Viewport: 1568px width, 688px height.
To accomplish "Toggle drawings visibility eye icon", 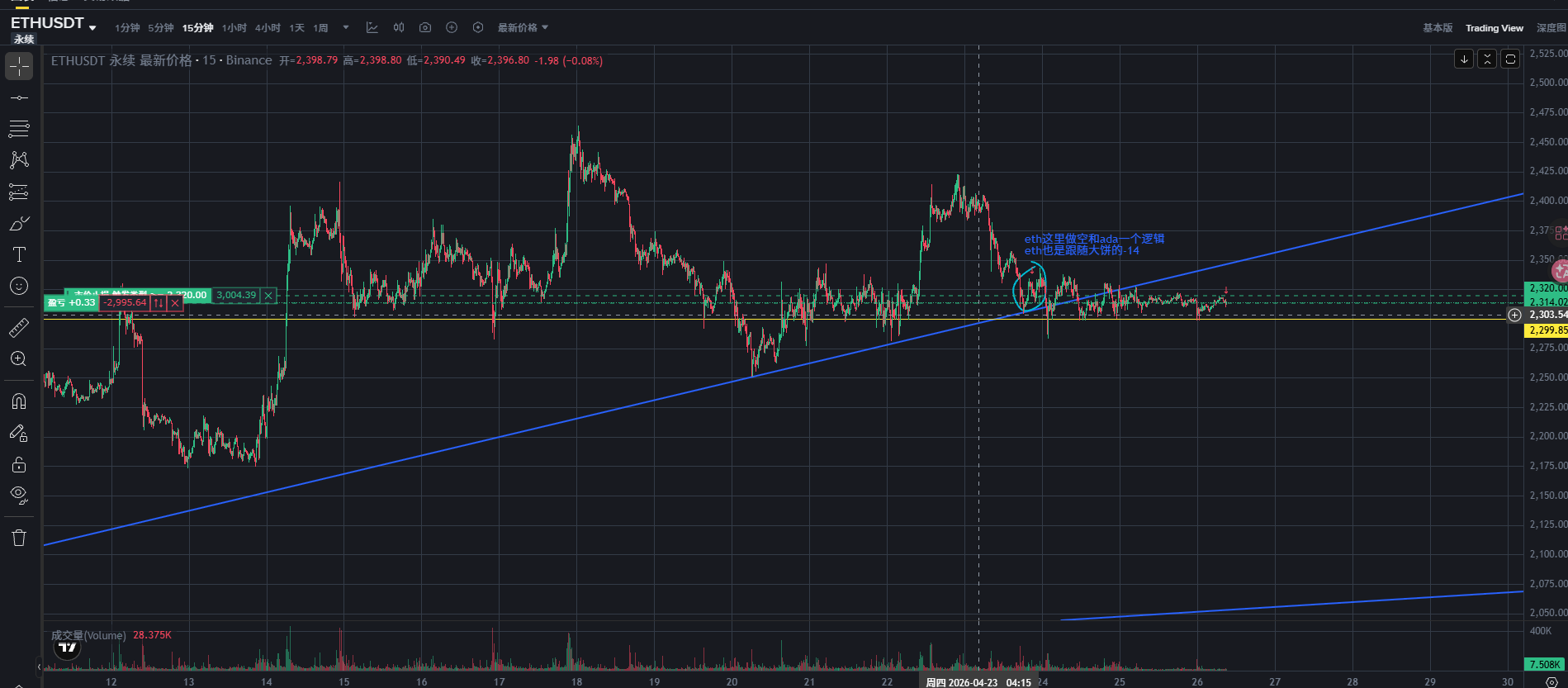I will pos(19,495).
